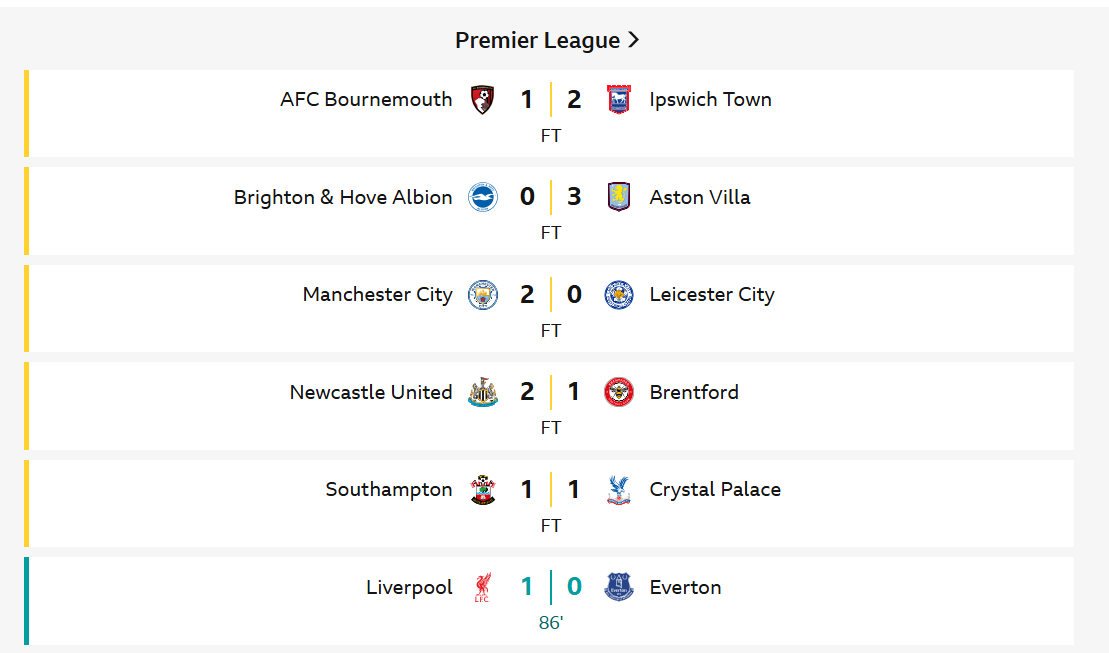Click the live 86' match minute

pos(551,623)
